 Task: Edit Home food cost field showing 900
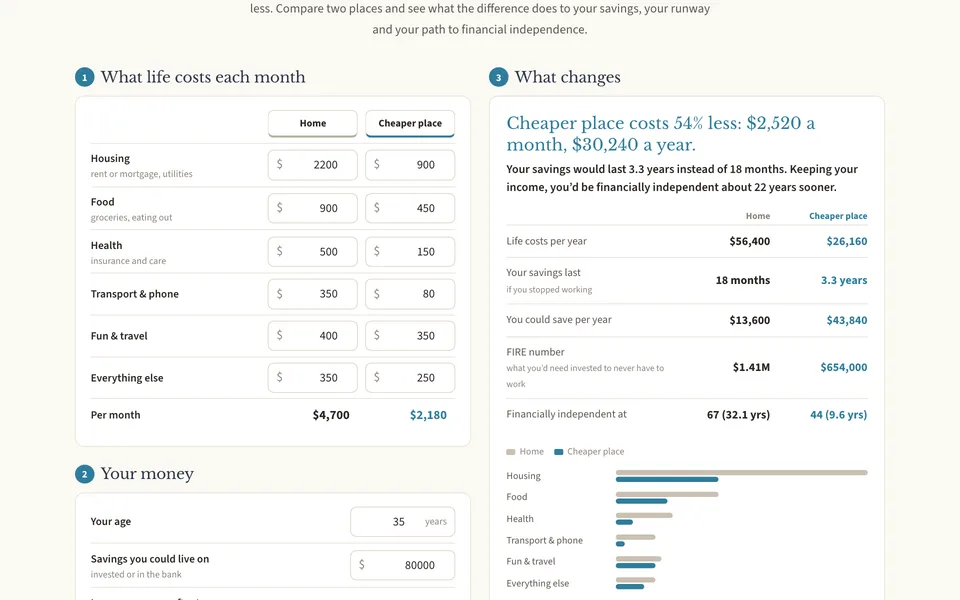(312, 208)
